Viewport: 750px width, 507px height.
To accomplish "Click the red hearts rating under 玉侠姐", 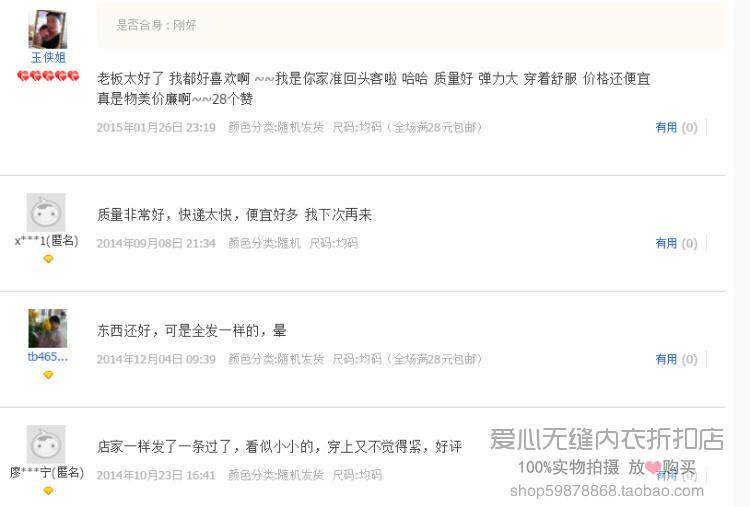I will [x=48, y=76].
